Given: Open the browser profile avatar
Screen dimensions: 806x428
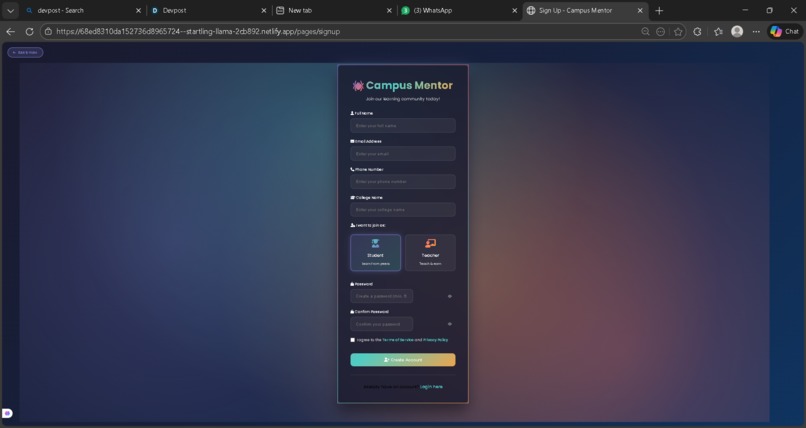Looking at the screenshot, I should (x=737, y=31).
